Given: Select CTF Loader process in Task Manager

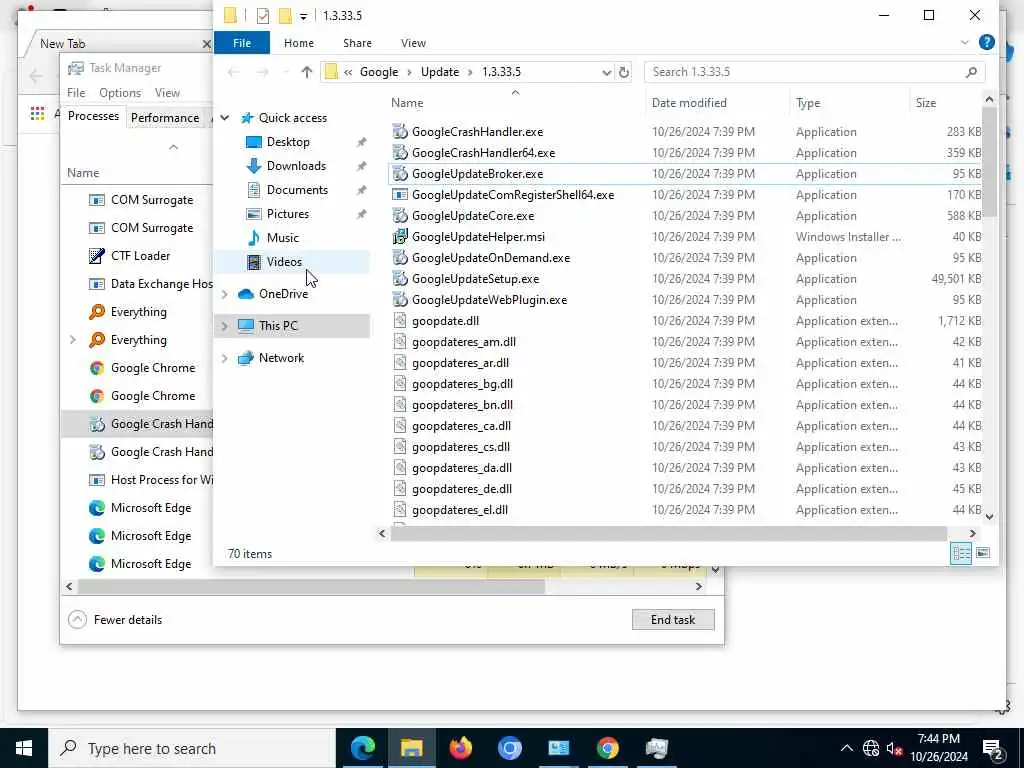Looking at the screenshot, I should [140, 256].
